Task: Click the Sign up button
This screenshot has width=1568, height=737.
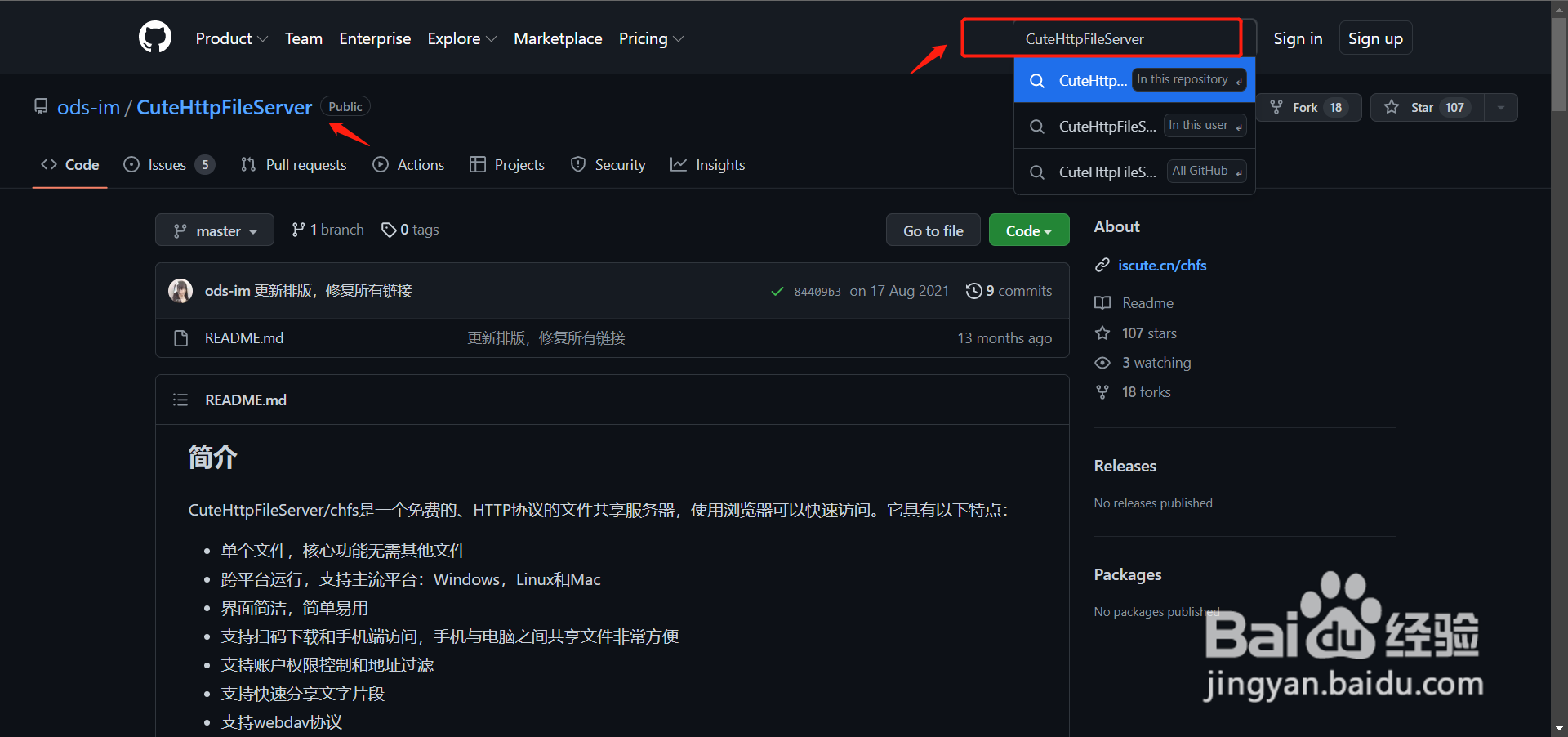Action: pyautogui.click(x=1375, y=38)
